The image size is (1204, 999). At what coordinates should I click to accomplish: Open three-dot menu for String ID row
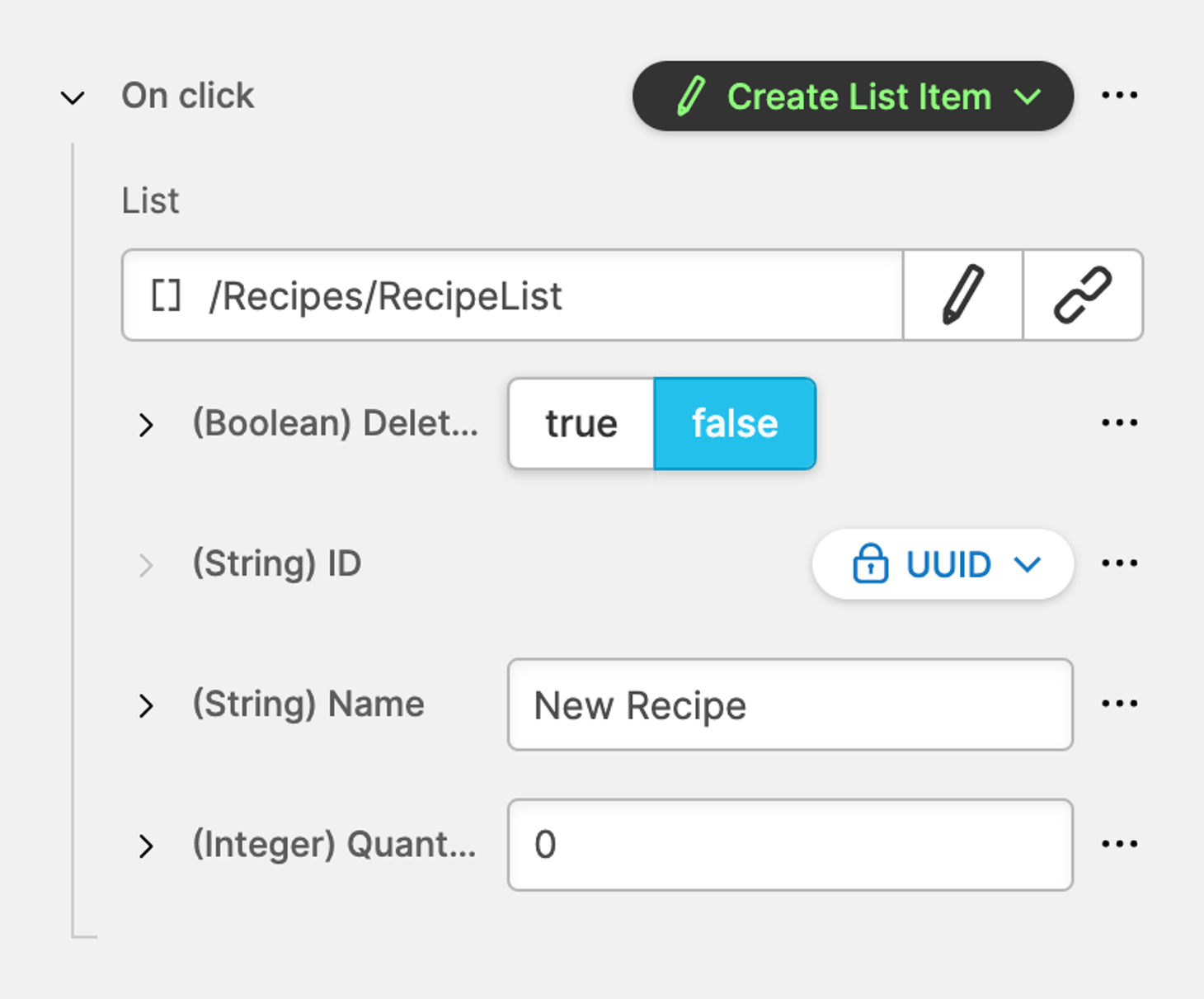1119,563
